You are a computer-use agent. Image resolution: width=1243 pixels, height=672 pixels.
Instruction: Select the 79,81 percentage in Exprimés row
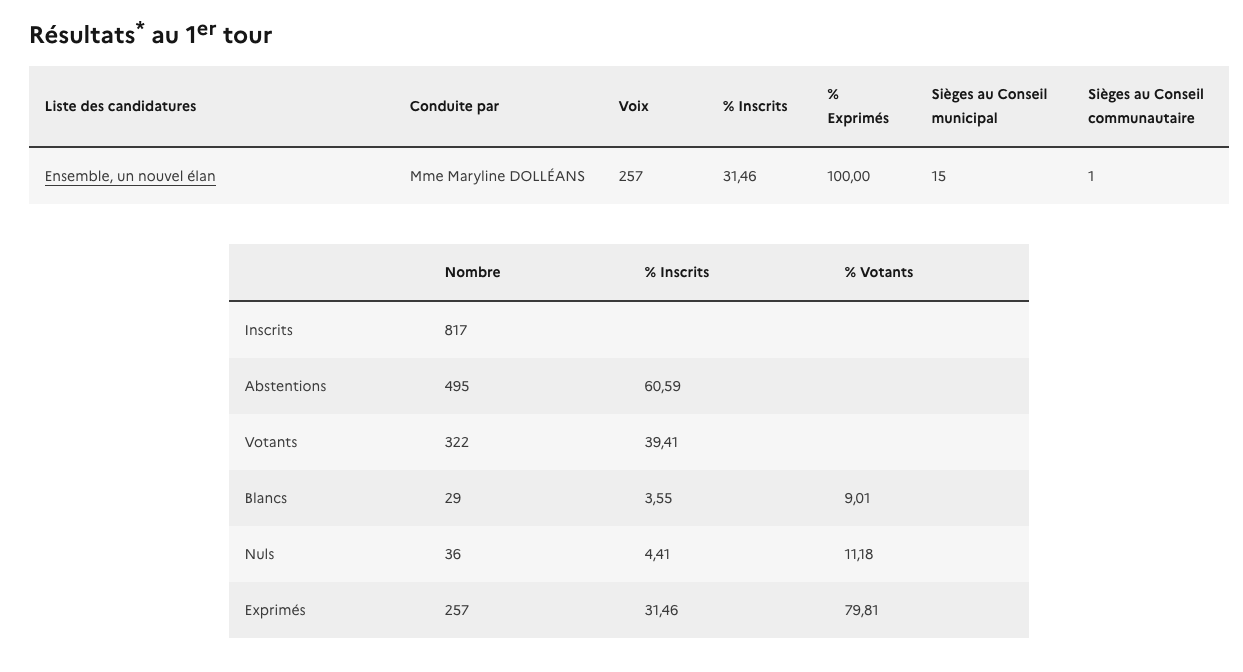pyautogui.click(x=861, y=610)
